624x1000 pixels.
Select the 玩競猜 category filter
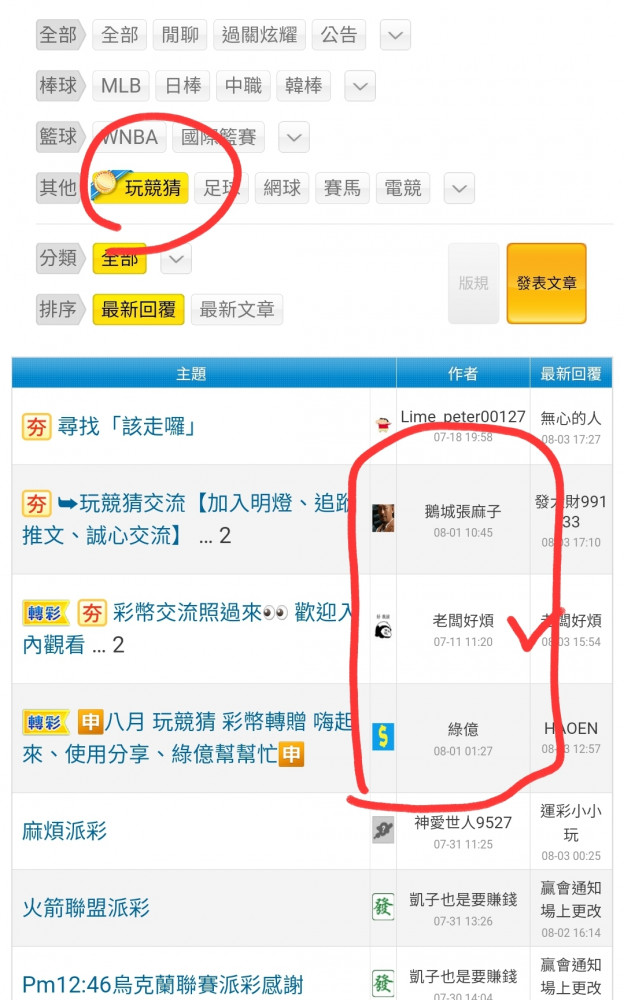pos(140,188)
